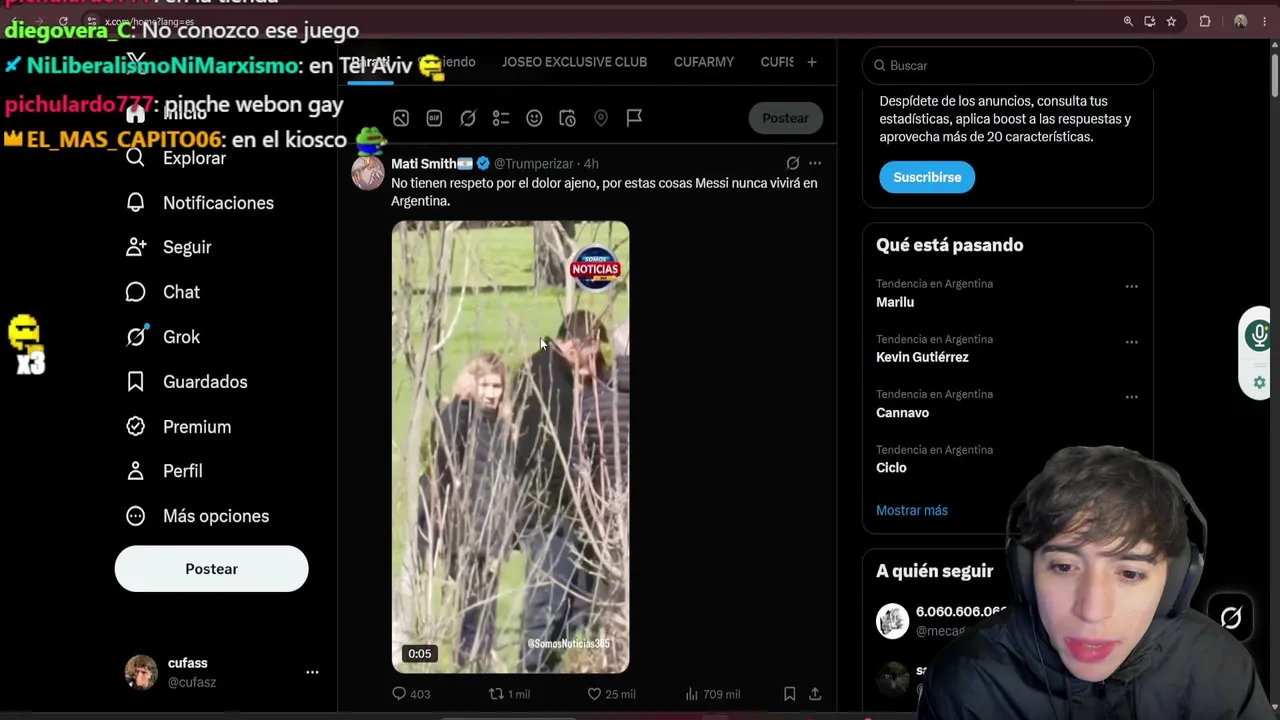Go to Perfil in the sidebar
This screenshot has width=1280, height=720.
click(x=165, y=471)
